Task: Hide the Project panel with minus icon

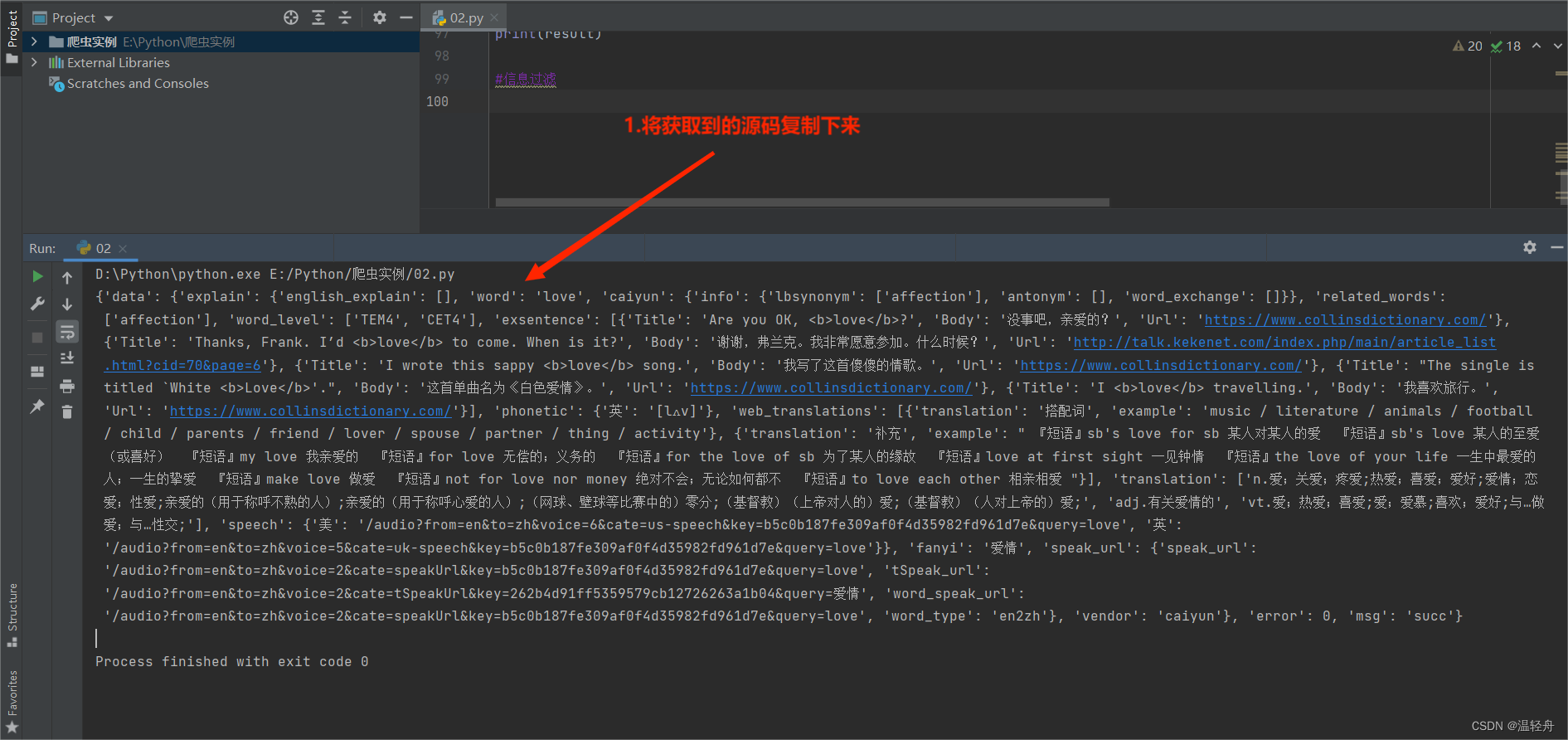Action: pyautogui.click(x=405, y=17)
